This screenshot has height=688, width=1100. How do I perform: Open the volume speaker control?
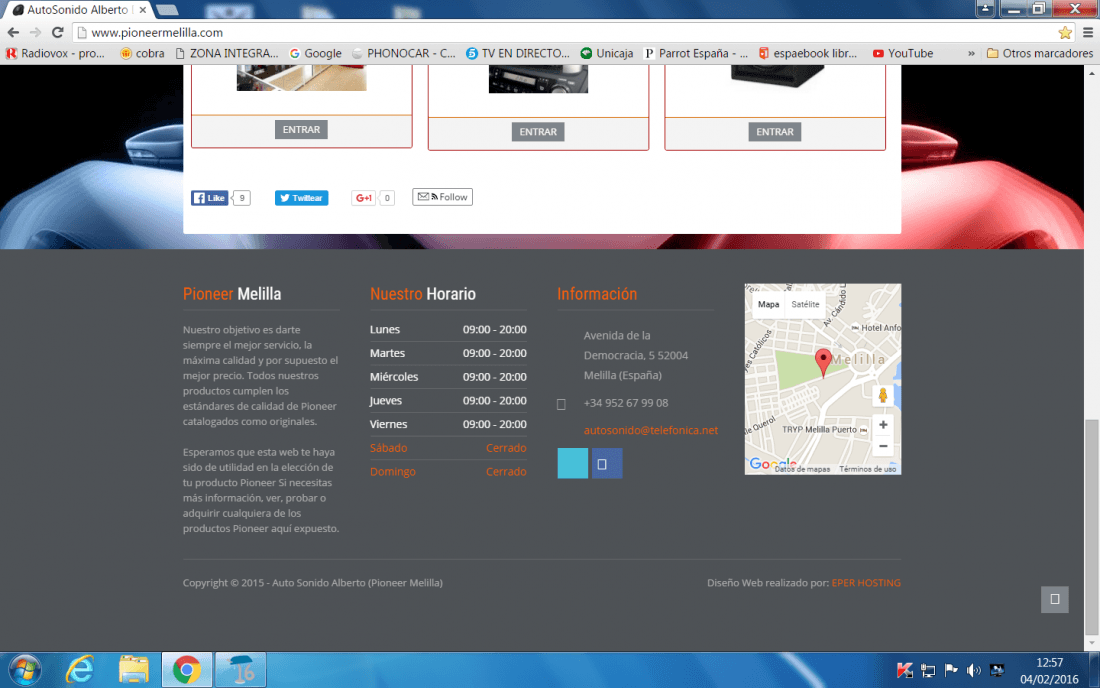point(974,670)
